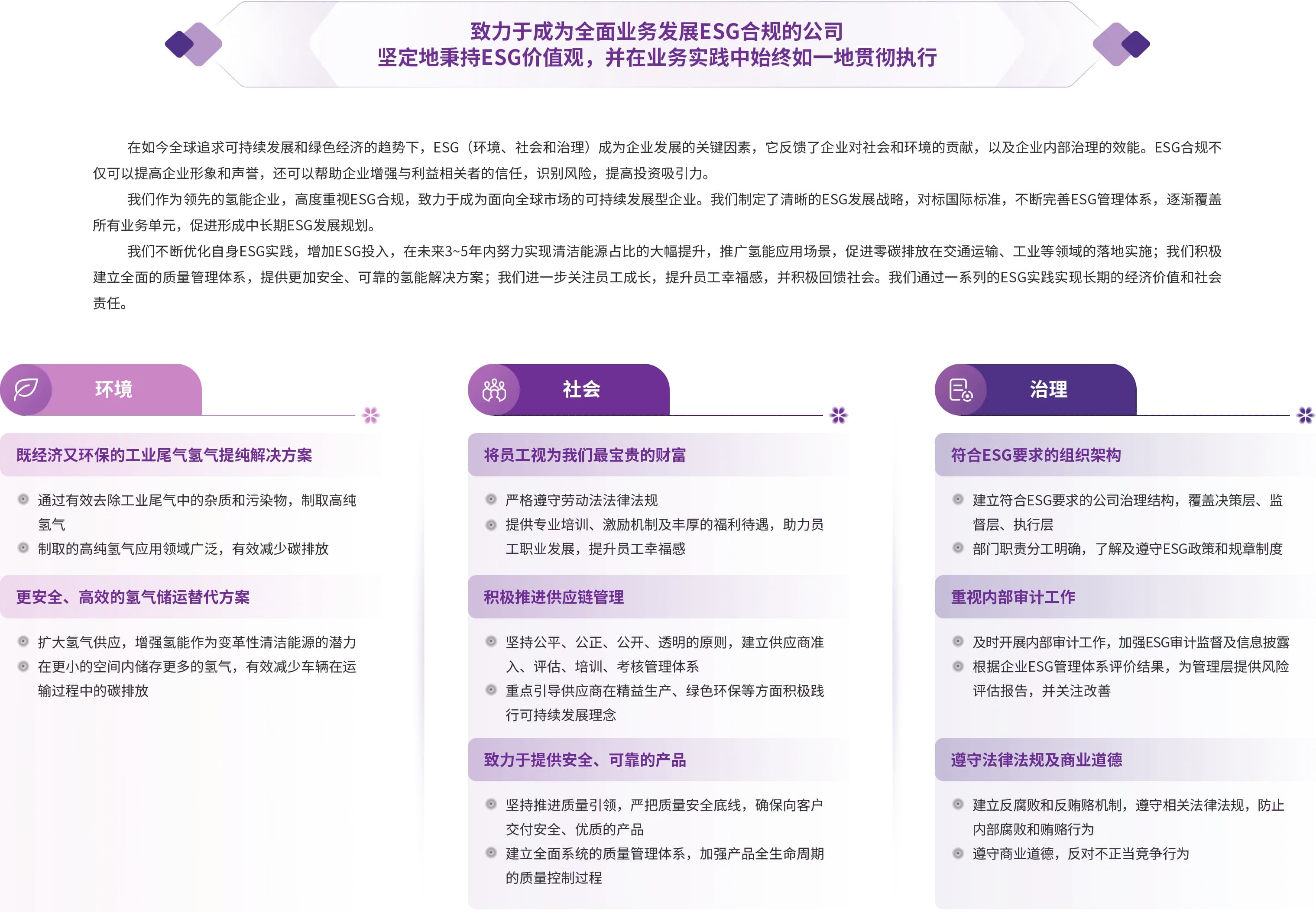The width and height of the screenshot is (1316, 912).
Task: Select the 环境 tab header
Action: [x=101, y=389]
